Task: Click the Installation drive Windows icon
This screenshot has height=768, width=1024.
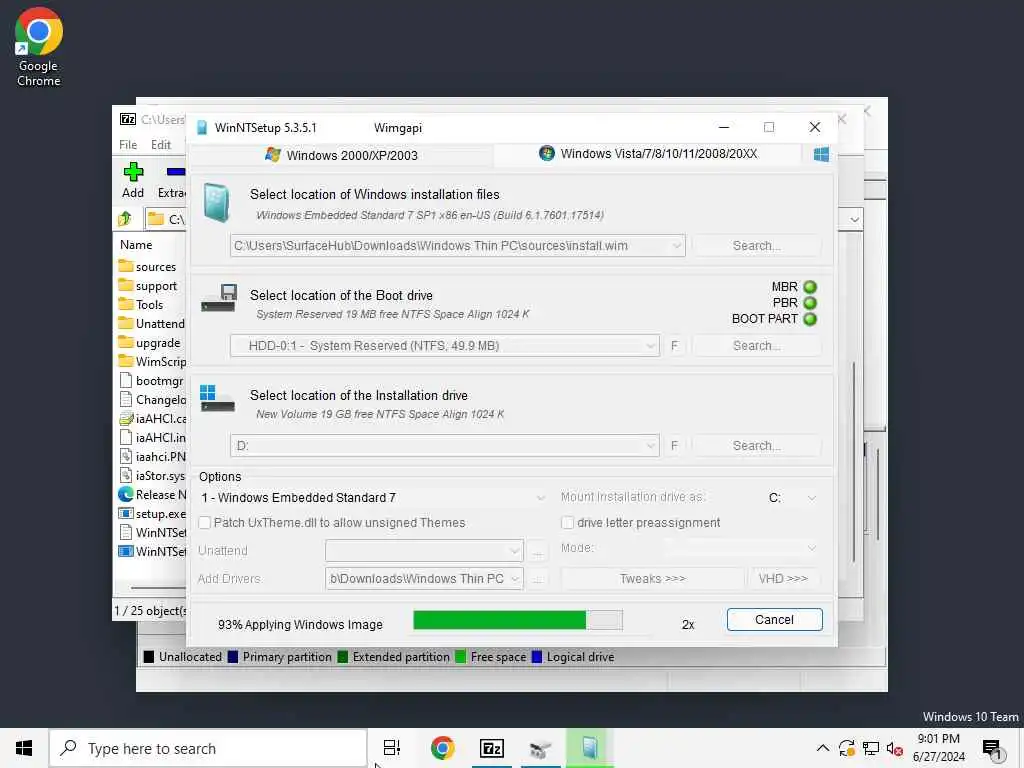Action: [x=217, y=398]
